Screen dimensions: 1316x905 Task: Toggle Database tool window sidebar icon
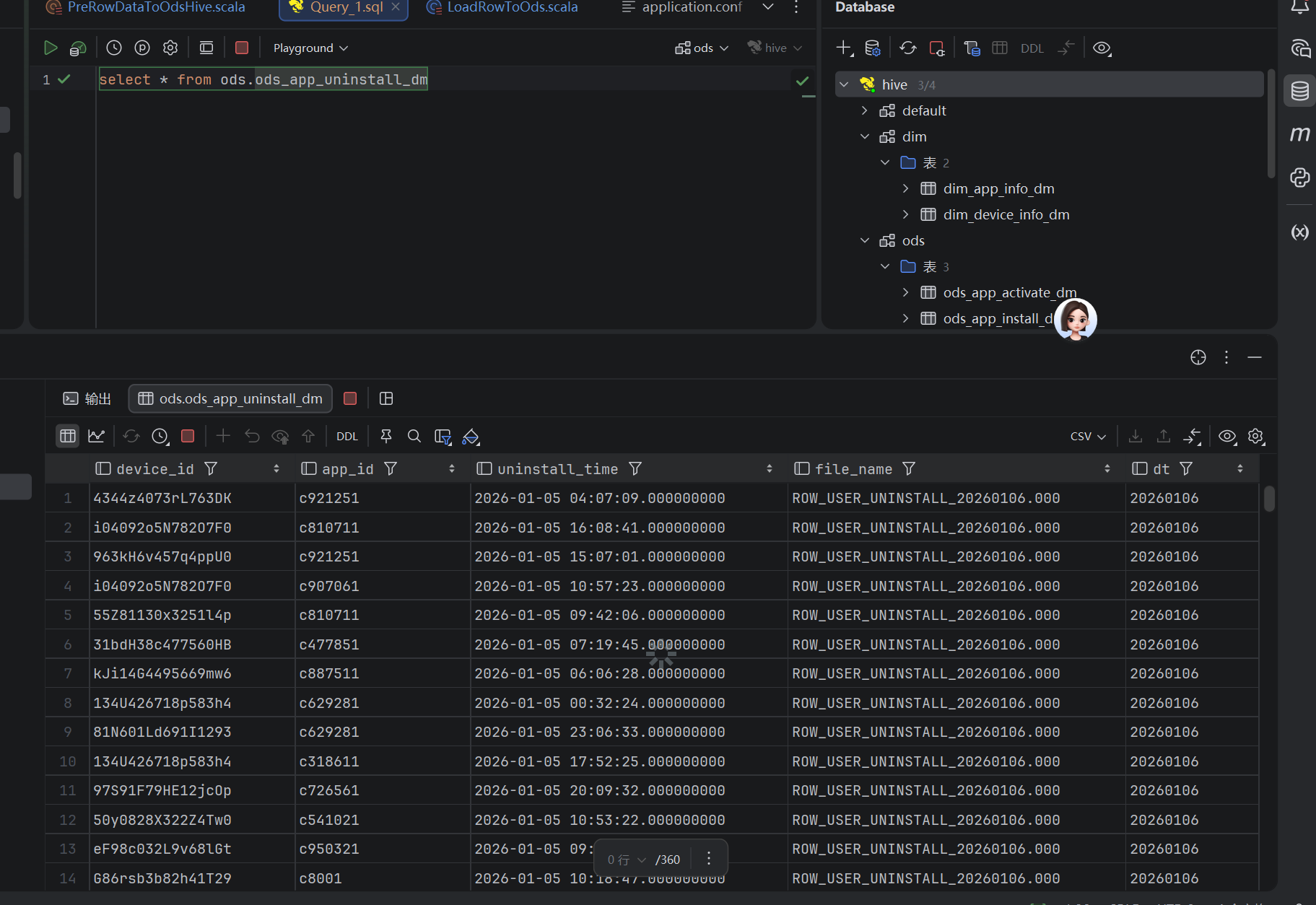(x=1299, y=91)
